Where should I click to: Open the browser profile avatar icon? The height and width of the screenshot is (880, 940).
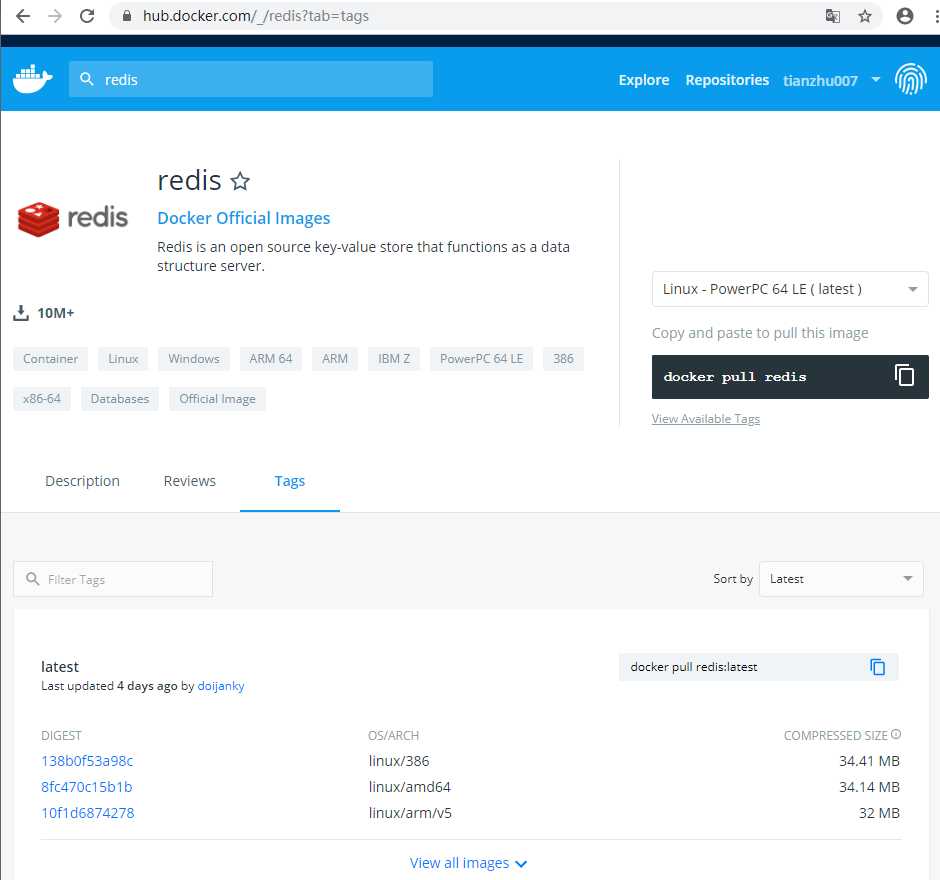pyautogui.click(x=905, y=16)
